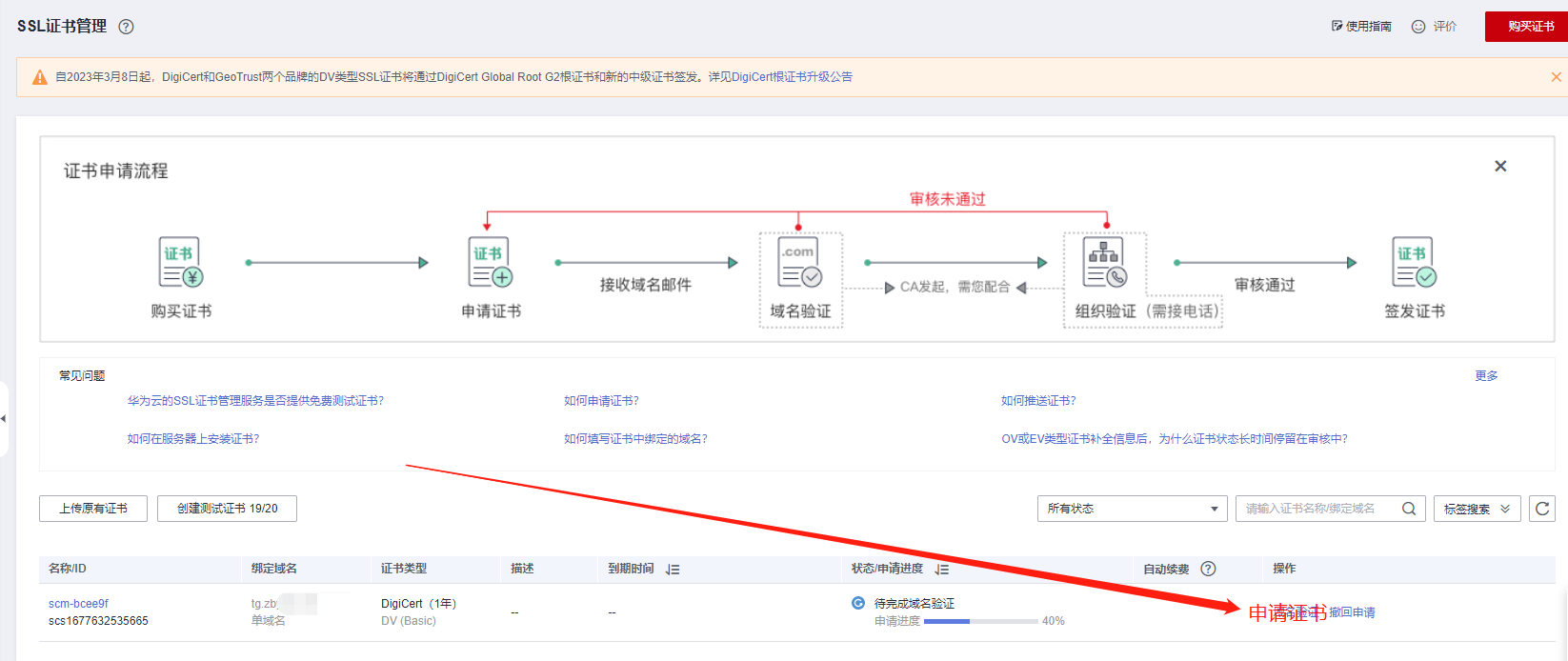
Task: Click the 创建测试证书 19/20 button
Action: pos(227,509)
